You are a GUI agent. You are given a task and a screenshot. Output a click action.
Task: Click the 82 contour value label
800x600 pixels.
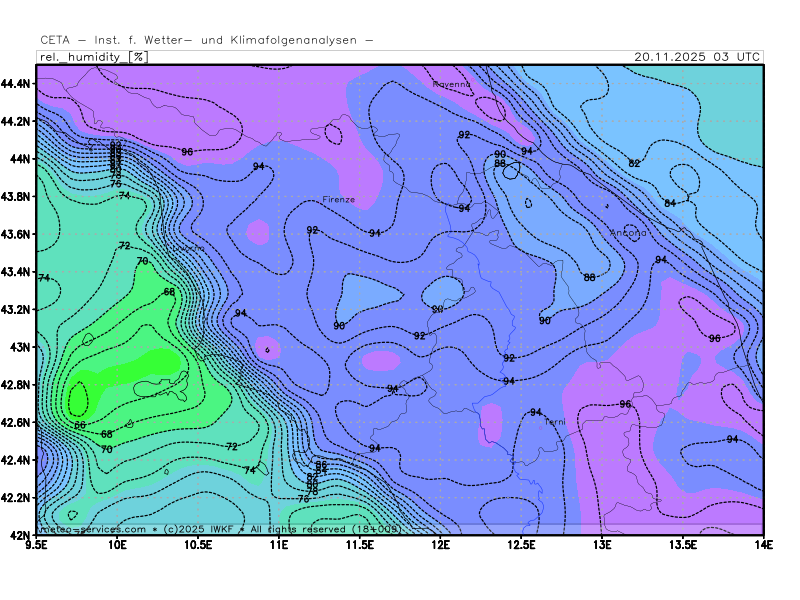(634, 163)
